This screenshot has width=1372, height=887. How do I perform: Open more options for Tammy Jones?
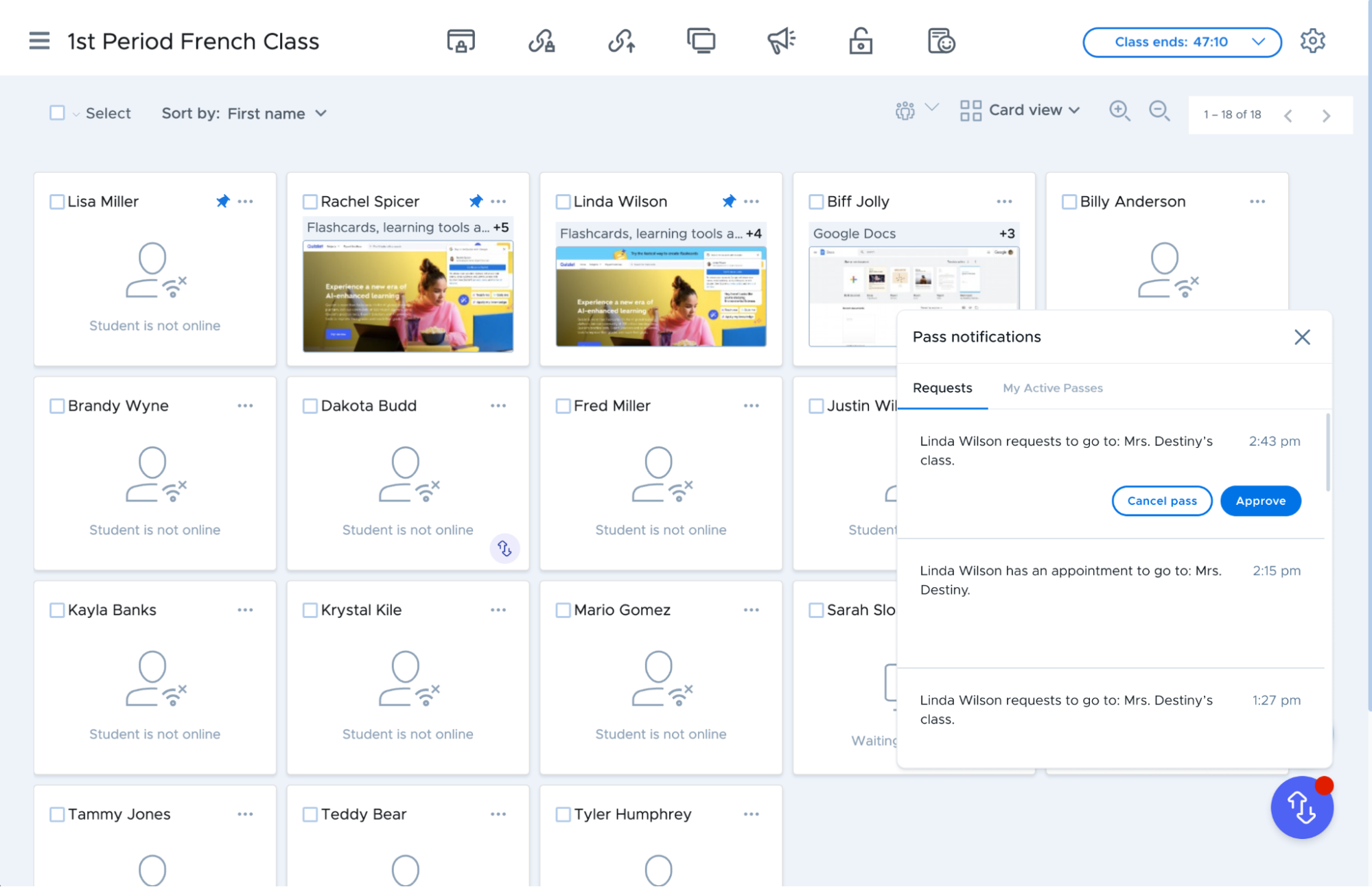tap(245, 814)
